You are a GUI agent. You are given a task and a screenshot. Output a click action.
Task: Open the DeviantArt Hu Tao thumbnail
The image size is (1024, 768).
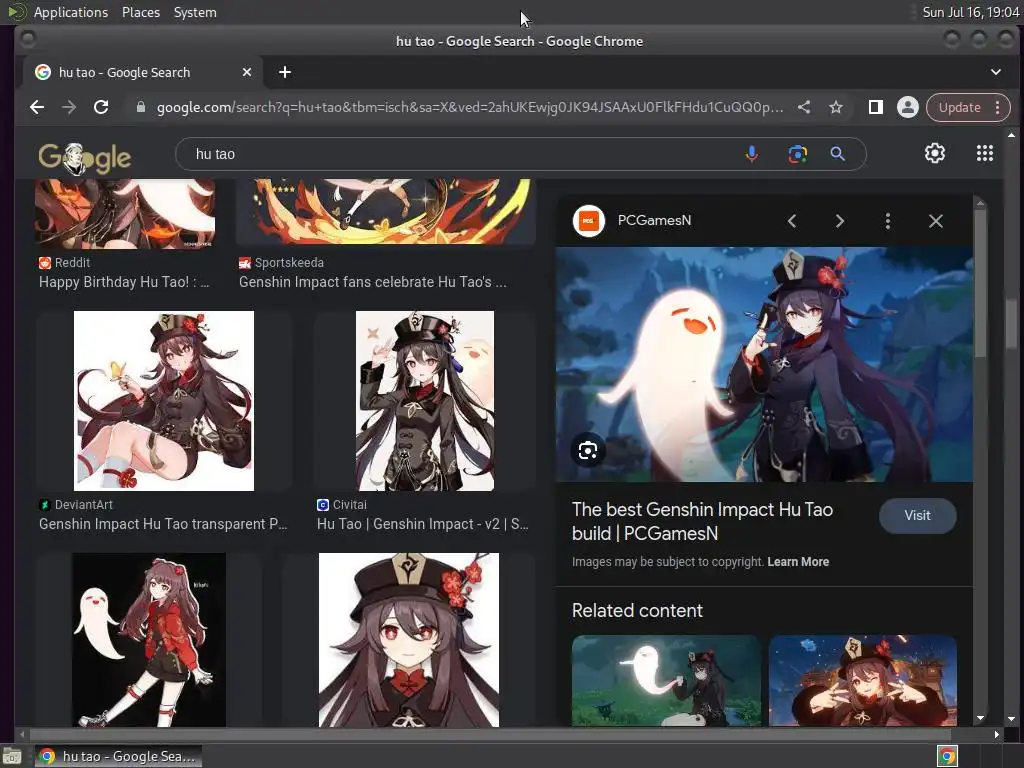[164, 401]
